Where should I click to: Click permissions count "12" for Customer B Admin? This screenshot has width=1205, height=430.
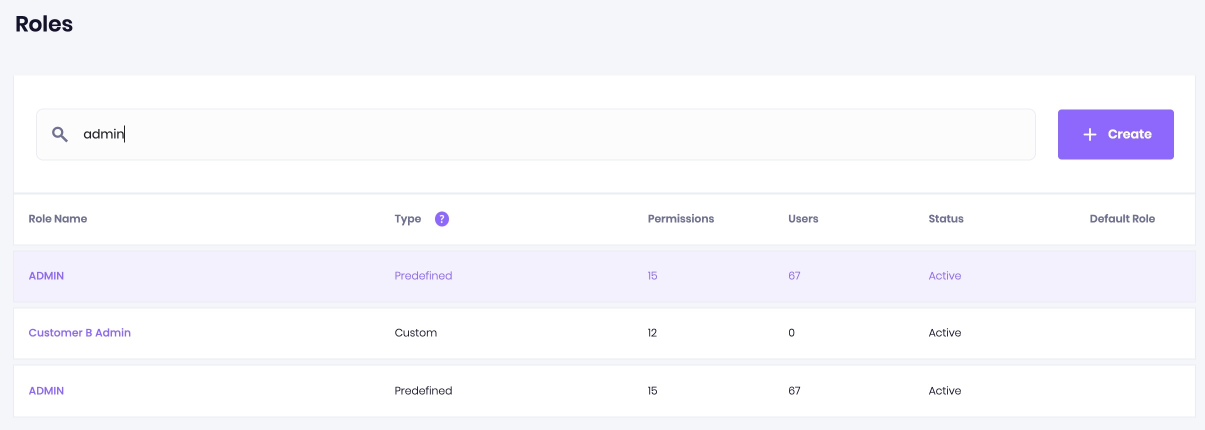[652, 333]
